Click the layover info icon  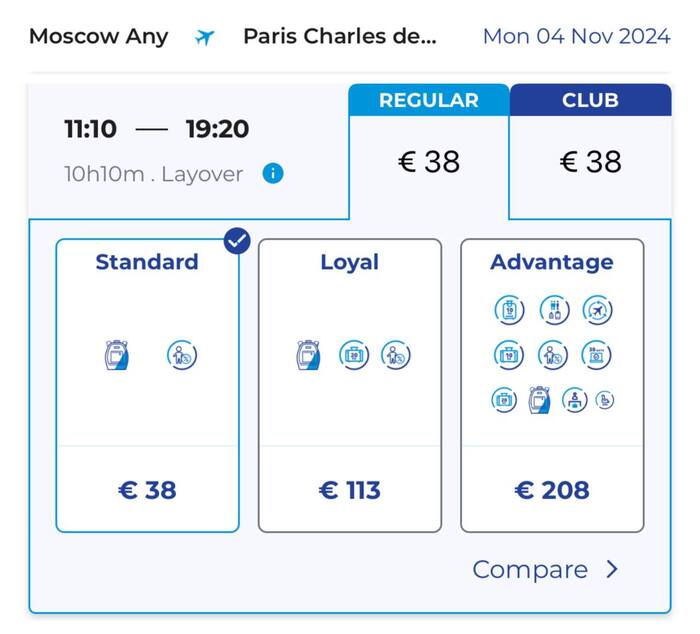(273, 174)
